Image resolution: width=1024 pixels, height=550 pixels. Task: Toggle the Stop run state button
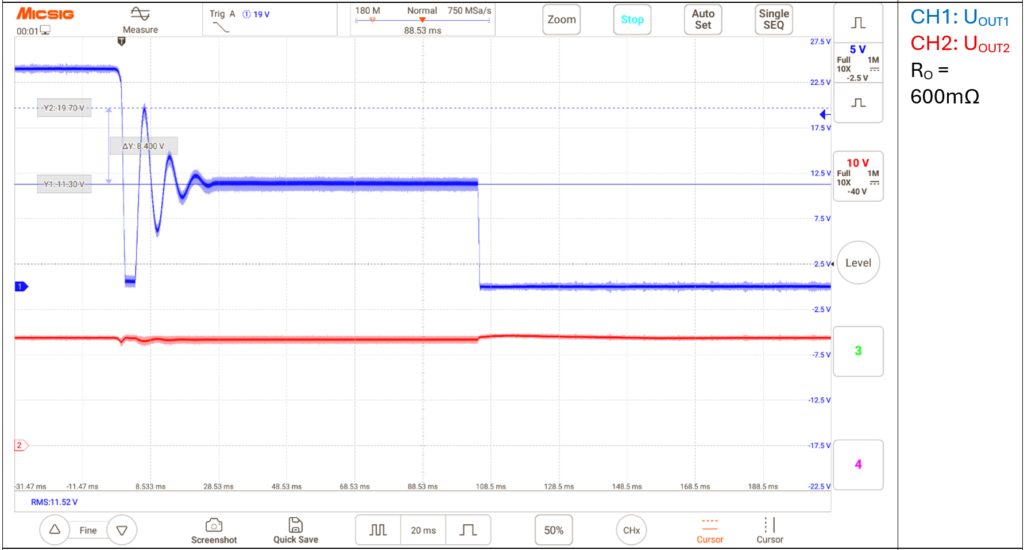point(632,20)
